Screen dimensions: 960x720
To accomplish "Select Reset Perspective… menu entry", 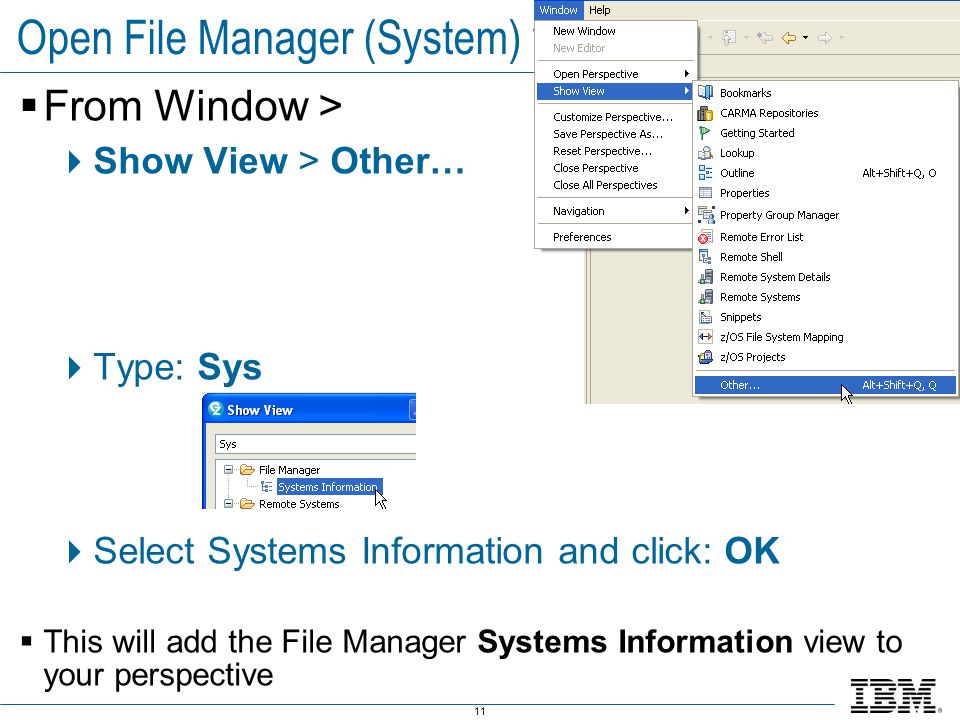I will 602,151.
